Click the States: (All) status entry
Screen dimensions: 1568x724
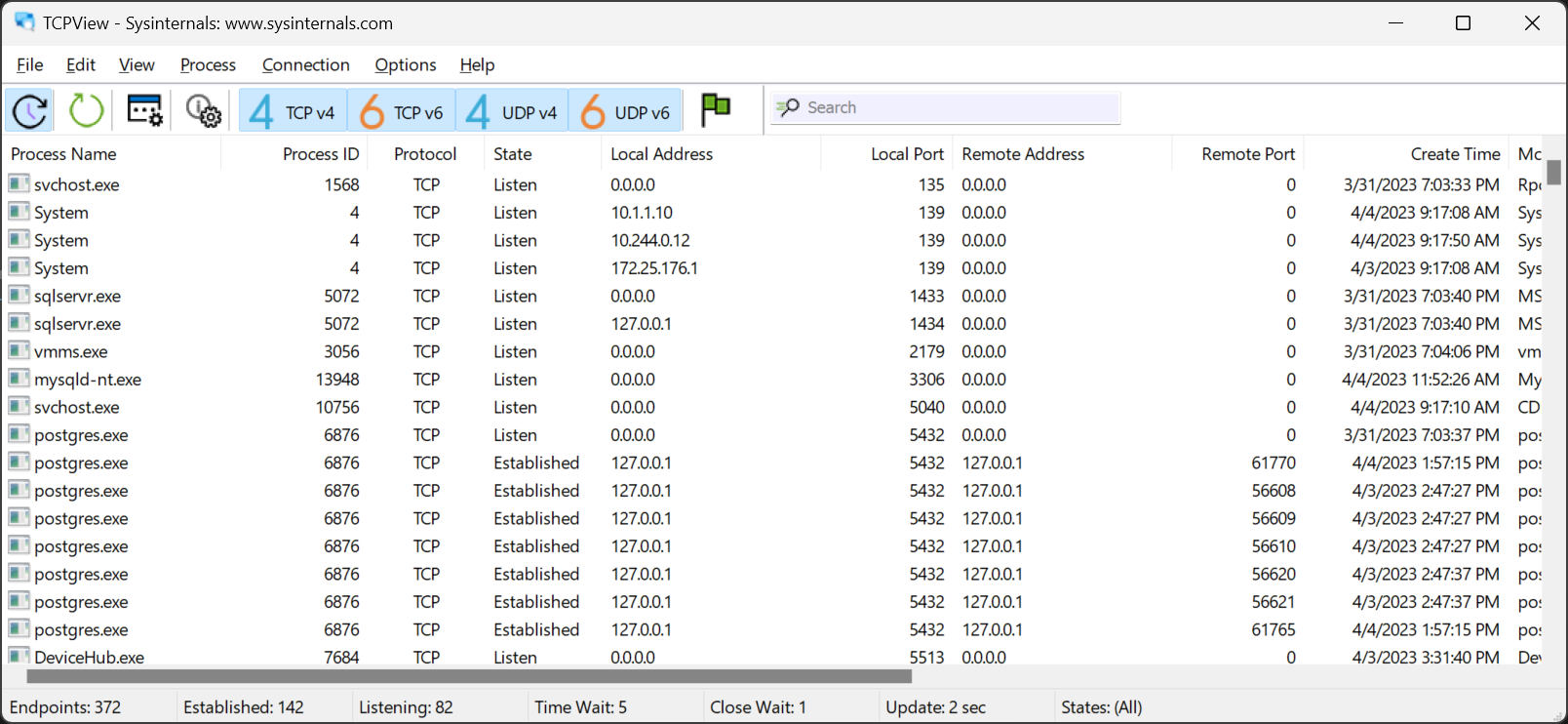[1102, 707]
